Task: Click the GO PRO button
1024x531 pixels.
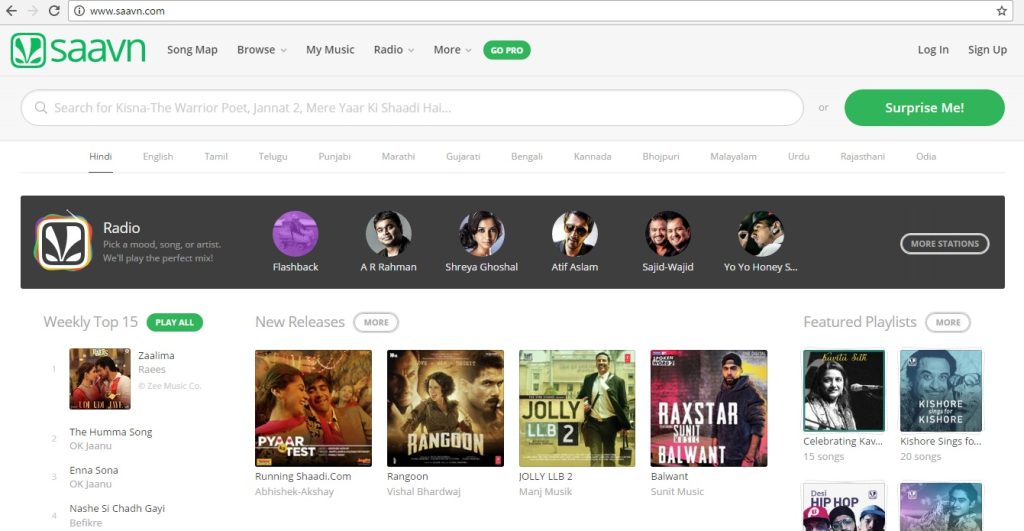Action: [507, 50]
